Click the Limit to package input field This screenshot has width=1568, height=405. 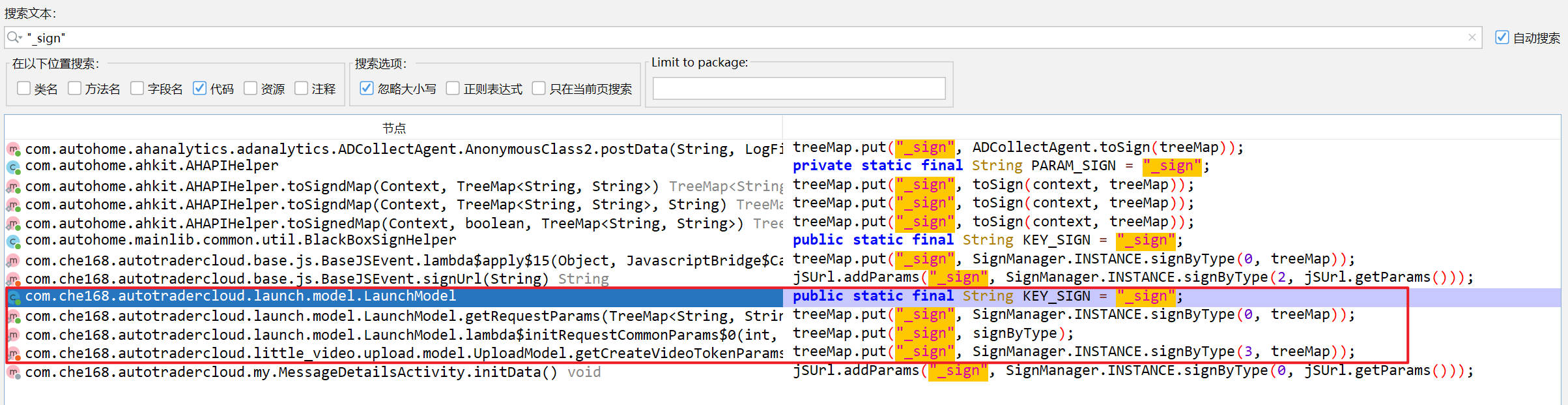point(799,89)
